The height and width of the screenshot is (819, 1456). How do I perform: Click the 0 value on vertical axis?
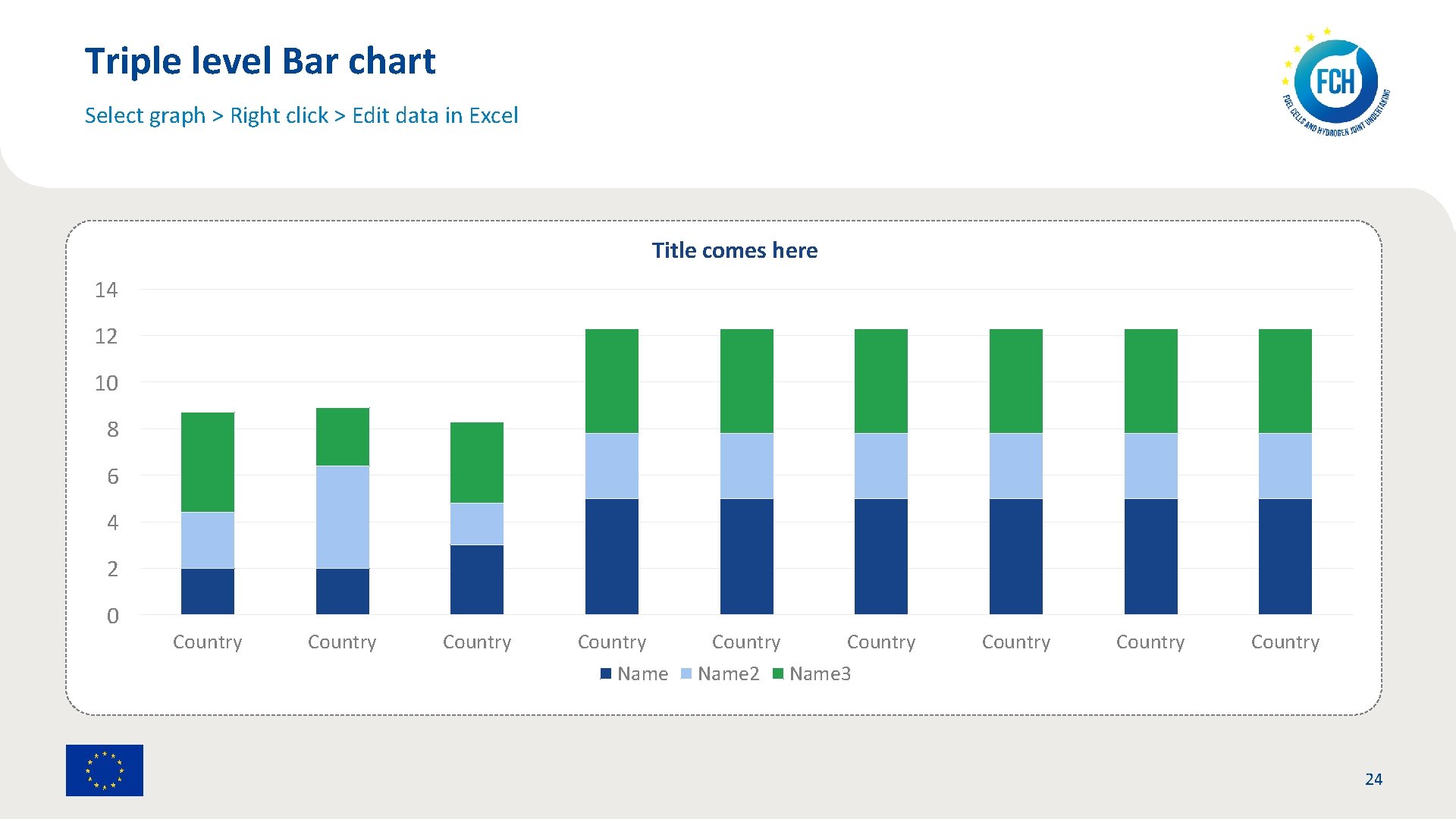coord(112,615)
